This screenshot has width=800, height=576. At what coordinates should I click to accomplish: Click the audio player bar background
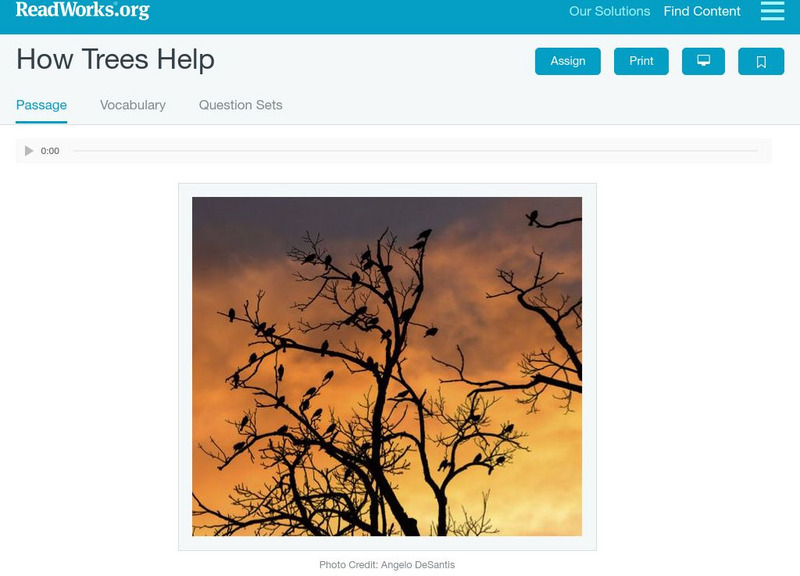(x=393, y=151)
